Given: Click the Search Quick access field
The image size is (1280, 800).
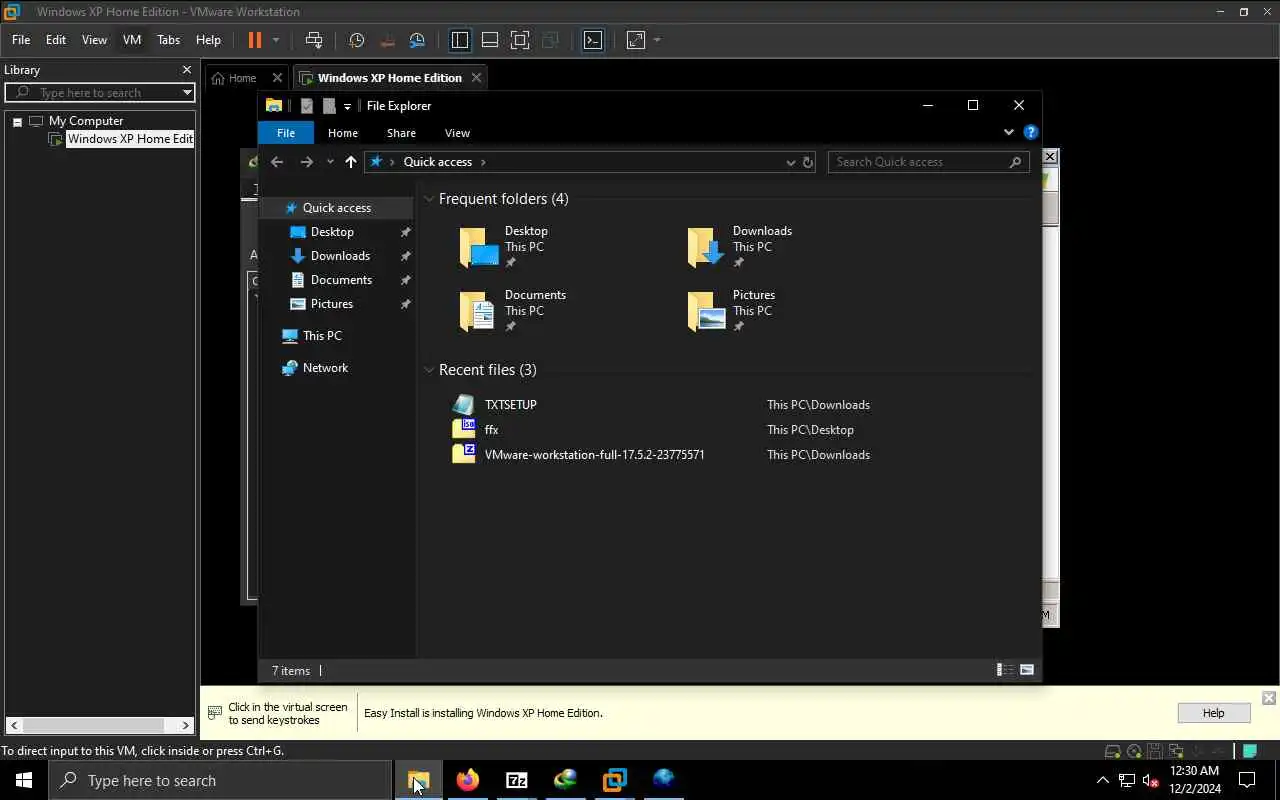Looking at the screenshot, I should point(928,162).
